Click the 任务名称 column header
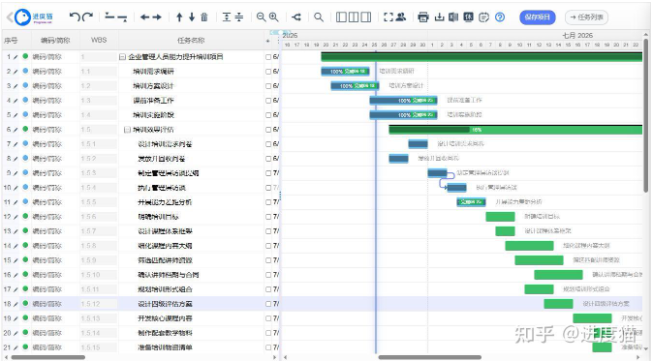651x362 pixels. coord(191,40)
